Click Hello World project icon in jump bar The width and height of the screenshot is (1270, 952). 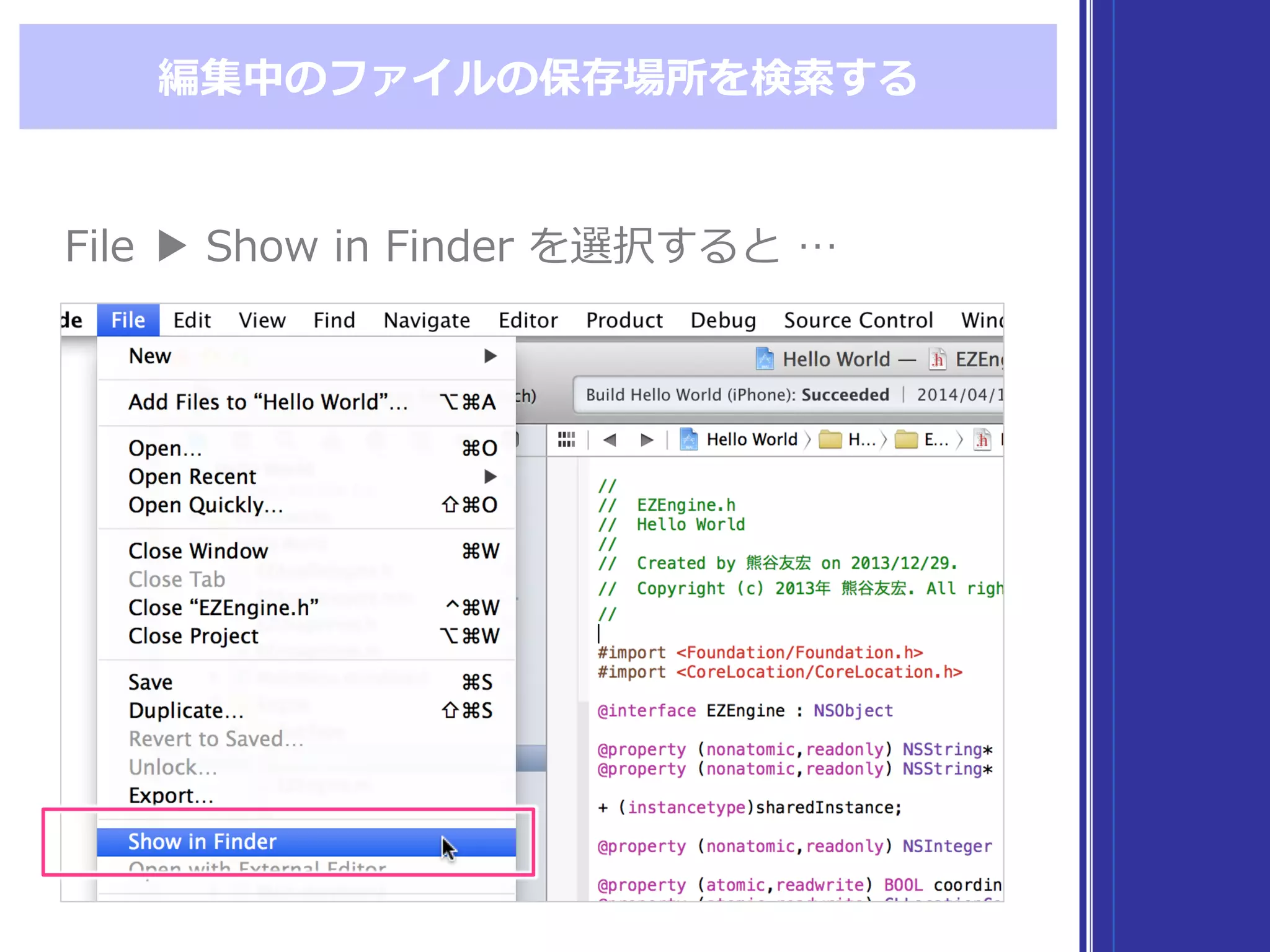[x=689, y=439]
